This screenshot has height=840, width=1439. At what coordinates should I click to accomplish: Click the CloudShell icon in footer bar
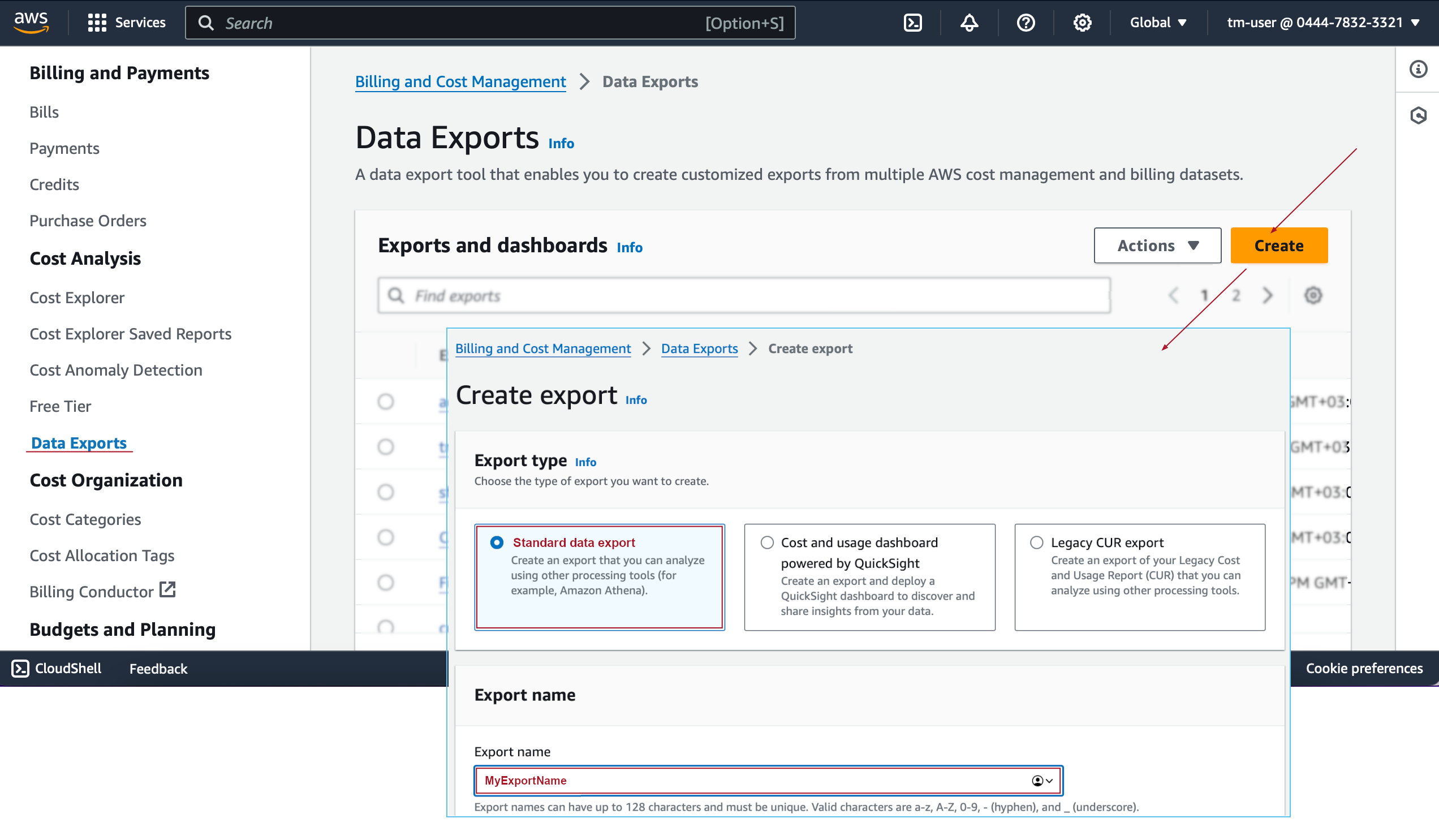click(x=20, y=668)
